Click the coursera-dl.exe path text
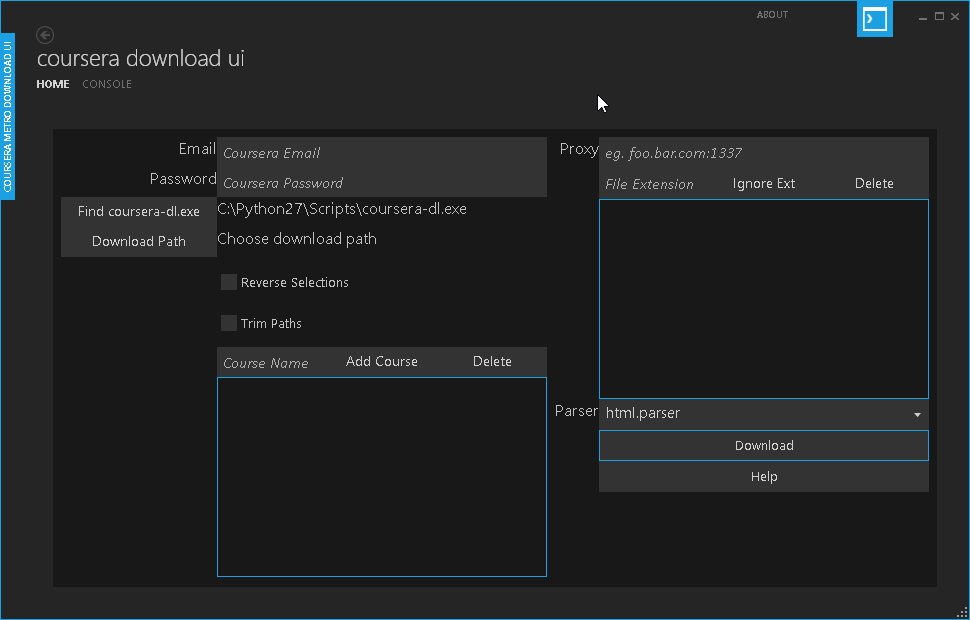970x620 pixels. tap(342, 209)
